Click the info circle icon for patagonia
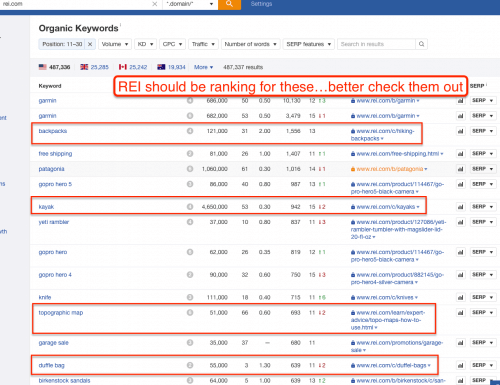 tap(190, 169)
